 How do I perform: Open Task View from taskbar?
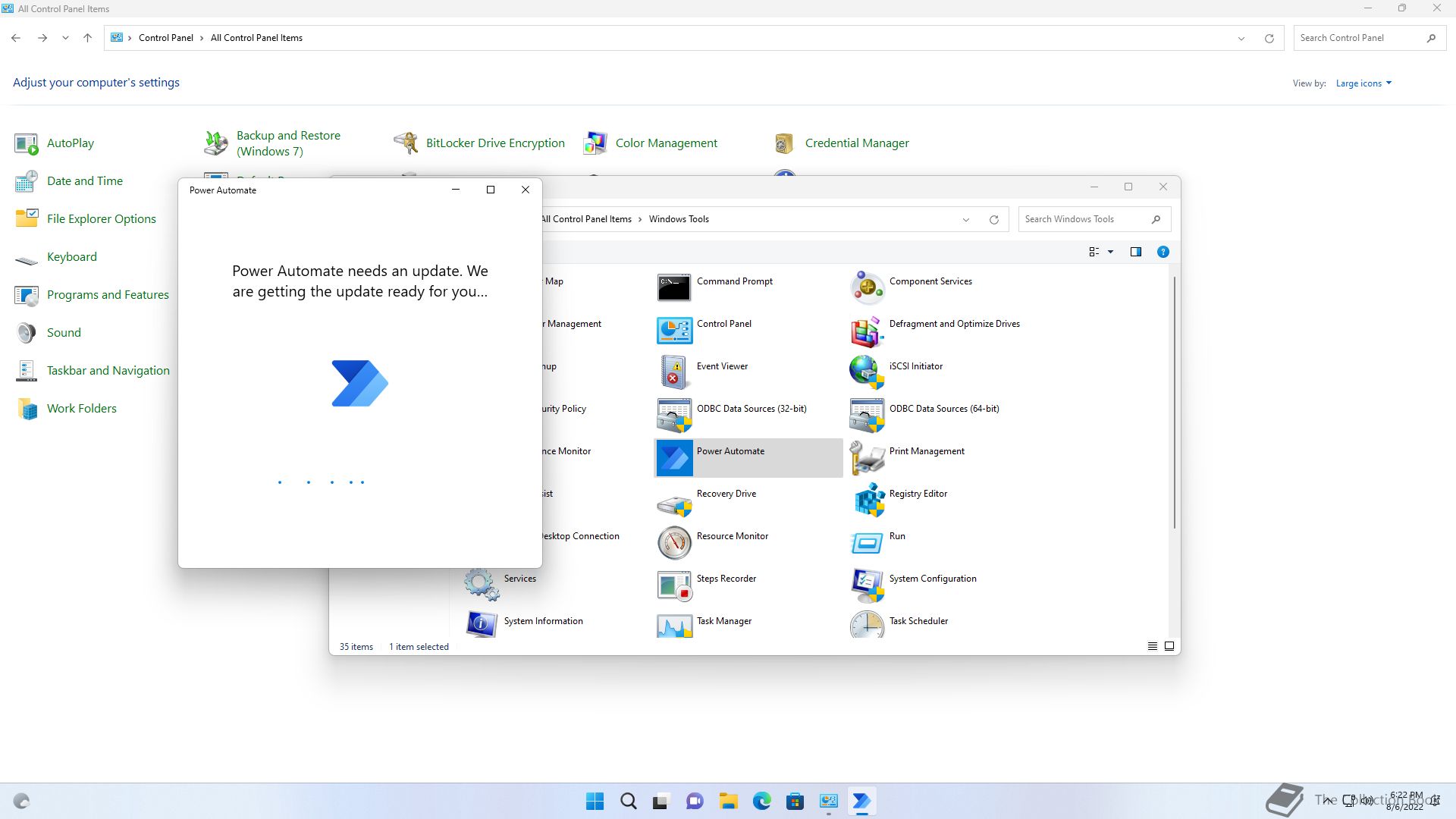pyautogui.click(x=662, y=801)
